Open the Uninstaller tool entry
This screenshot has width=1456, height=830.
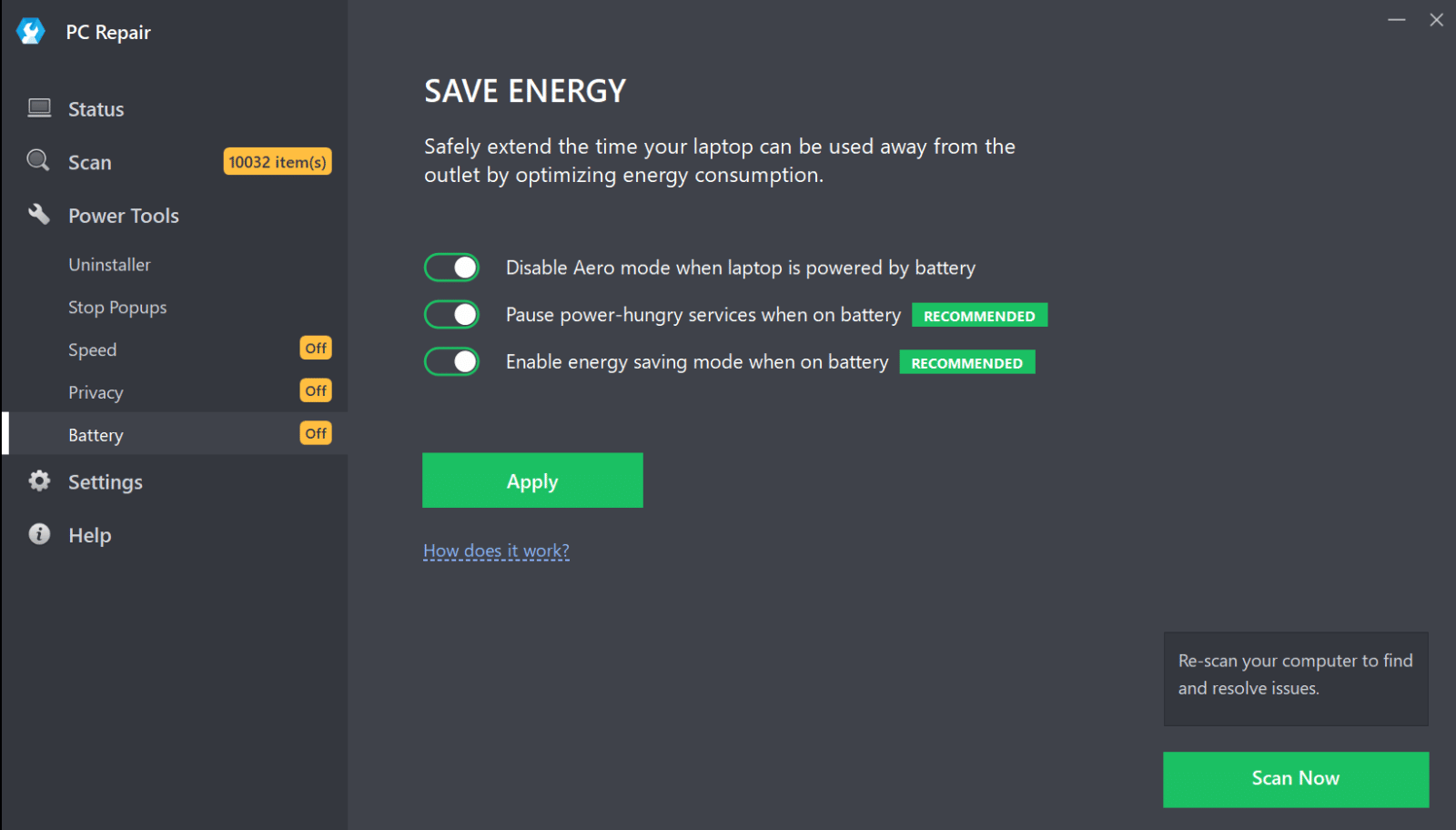(x=109, y=264)
